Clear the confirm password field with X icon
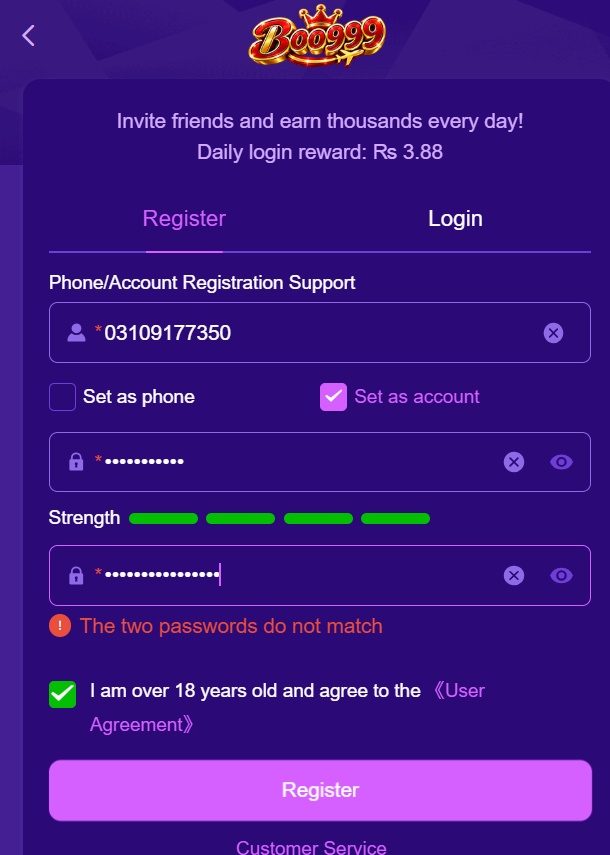The height and width of the screenshot is (855, 610). (x=514, y=575)
